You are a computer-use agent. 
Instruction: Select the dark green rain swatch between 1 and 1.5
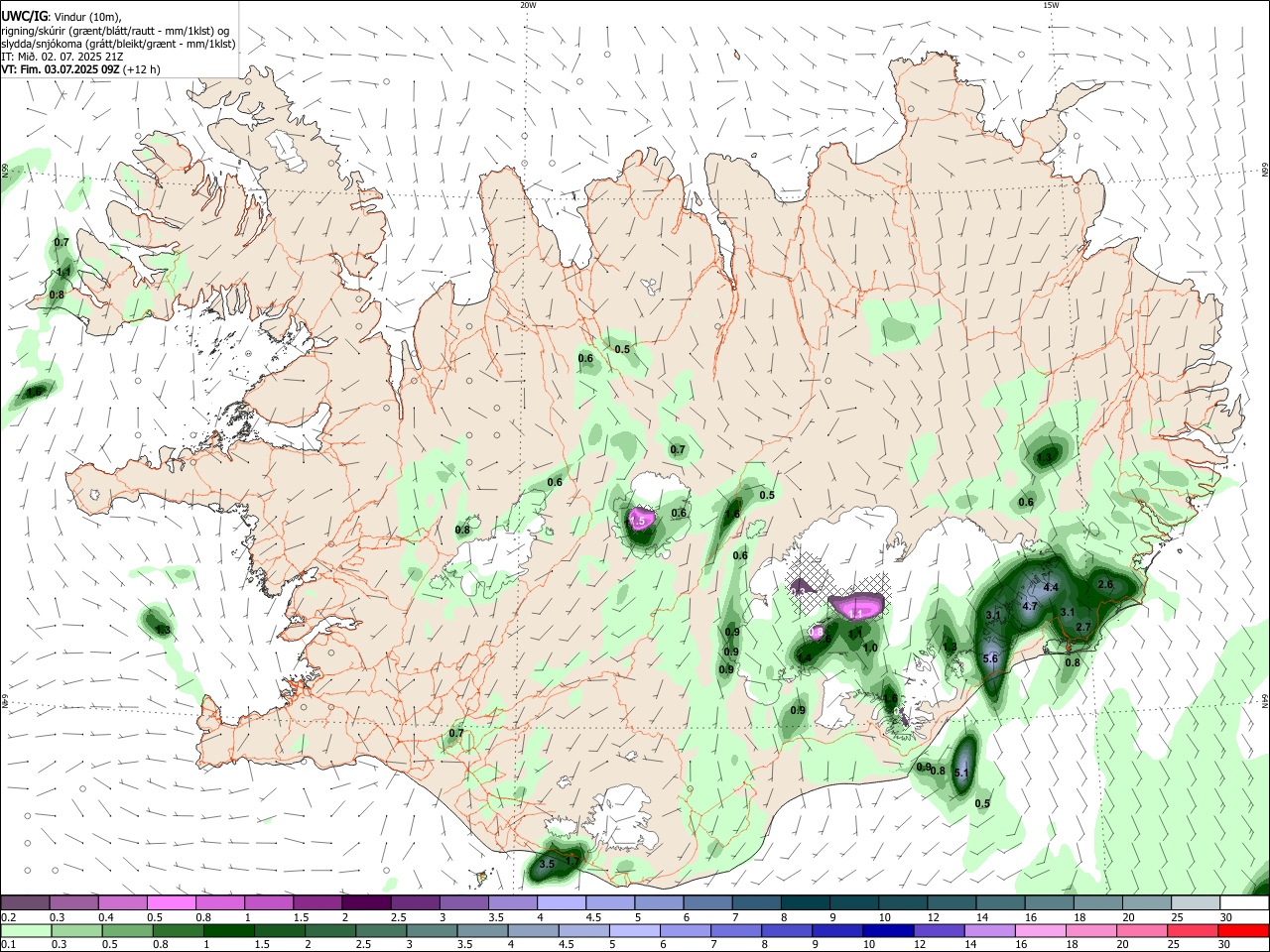(228, 930)
